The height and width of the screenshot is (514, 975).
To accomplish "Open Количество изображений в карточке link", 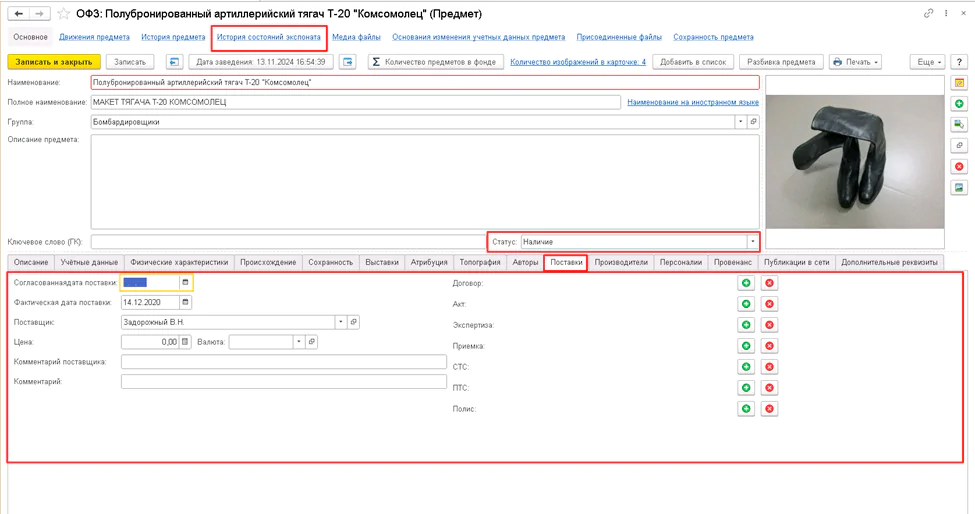I will point(578,62).
